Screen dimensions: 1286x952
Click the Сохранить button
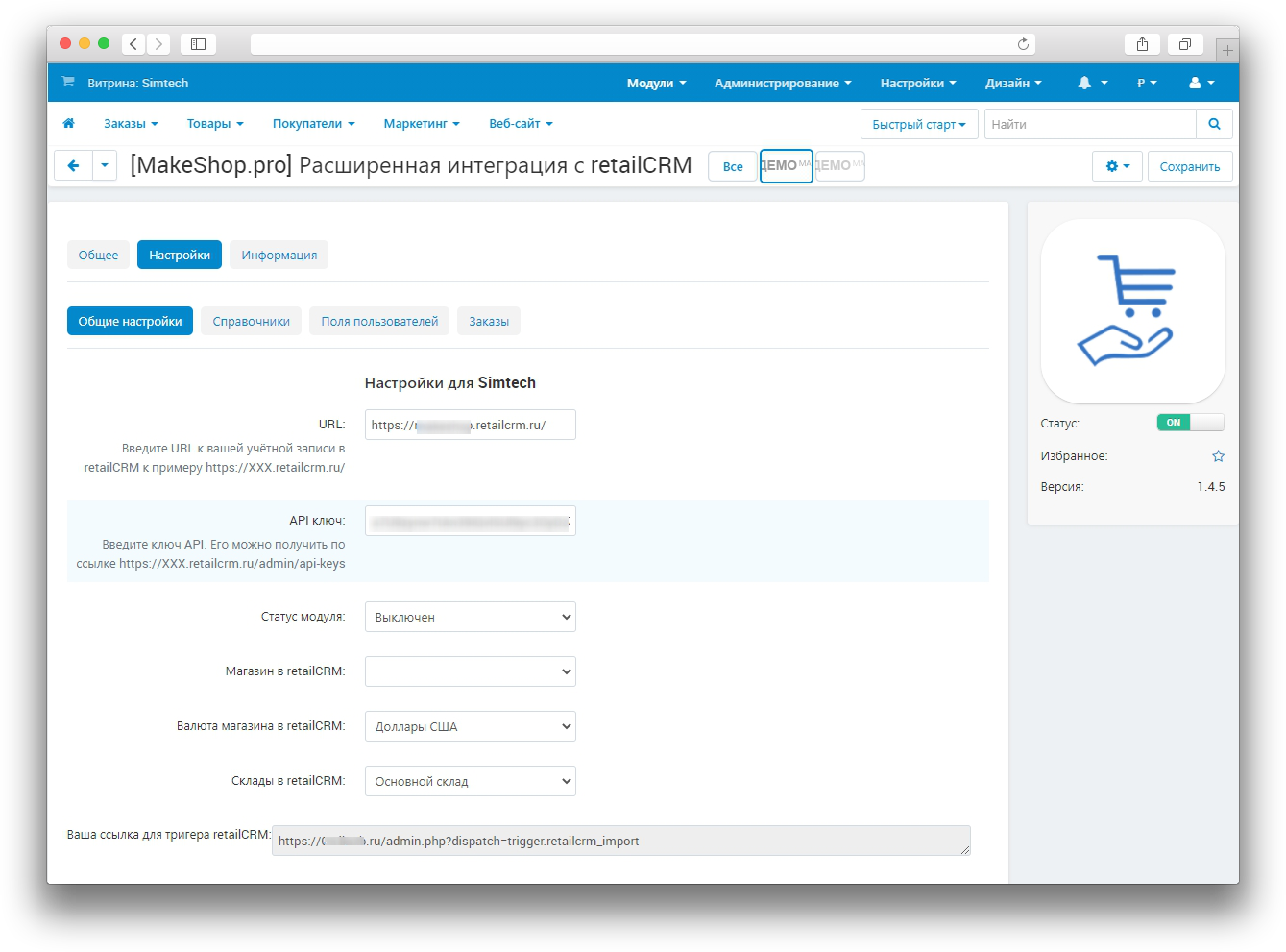[x=1189, y=166]
